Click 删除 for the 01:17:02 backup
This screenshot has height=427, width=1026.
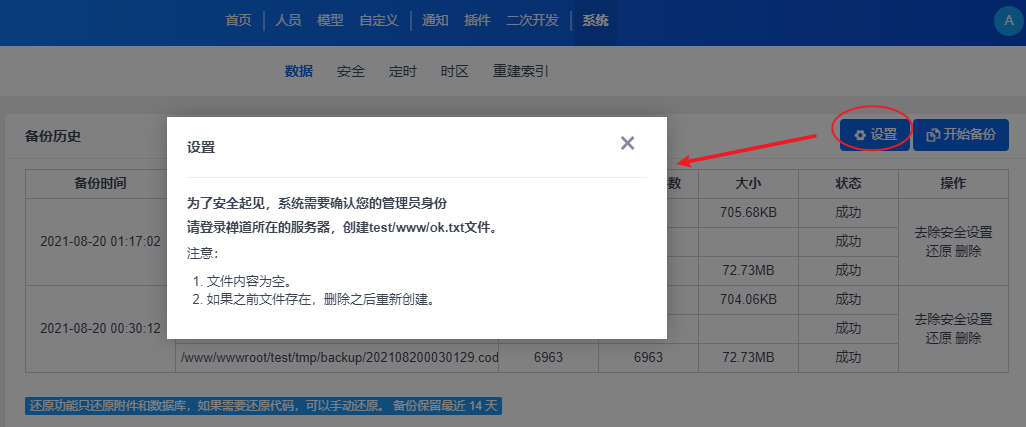[968, 252]
